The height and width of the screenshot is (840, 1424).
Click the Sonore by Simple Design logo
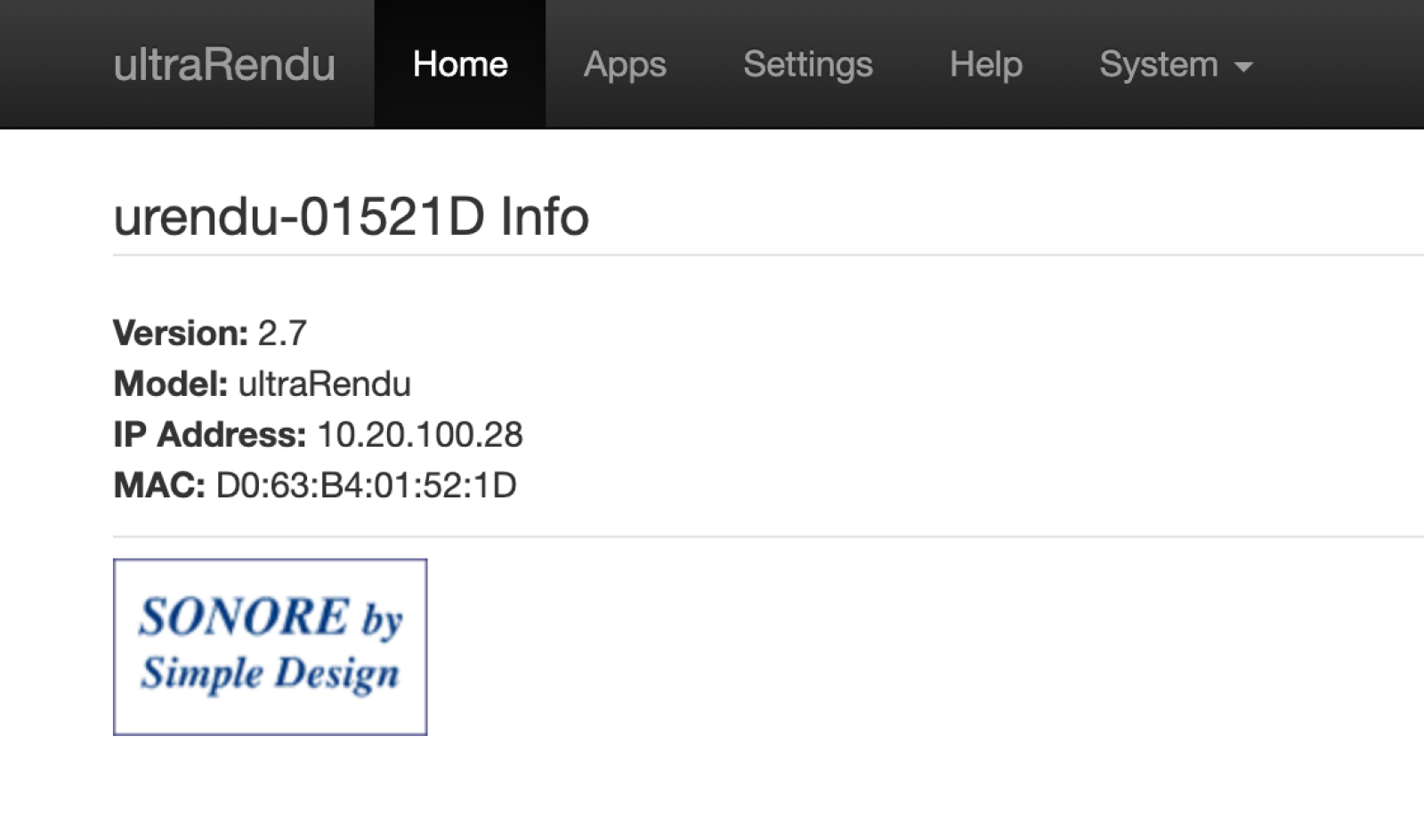270,647
